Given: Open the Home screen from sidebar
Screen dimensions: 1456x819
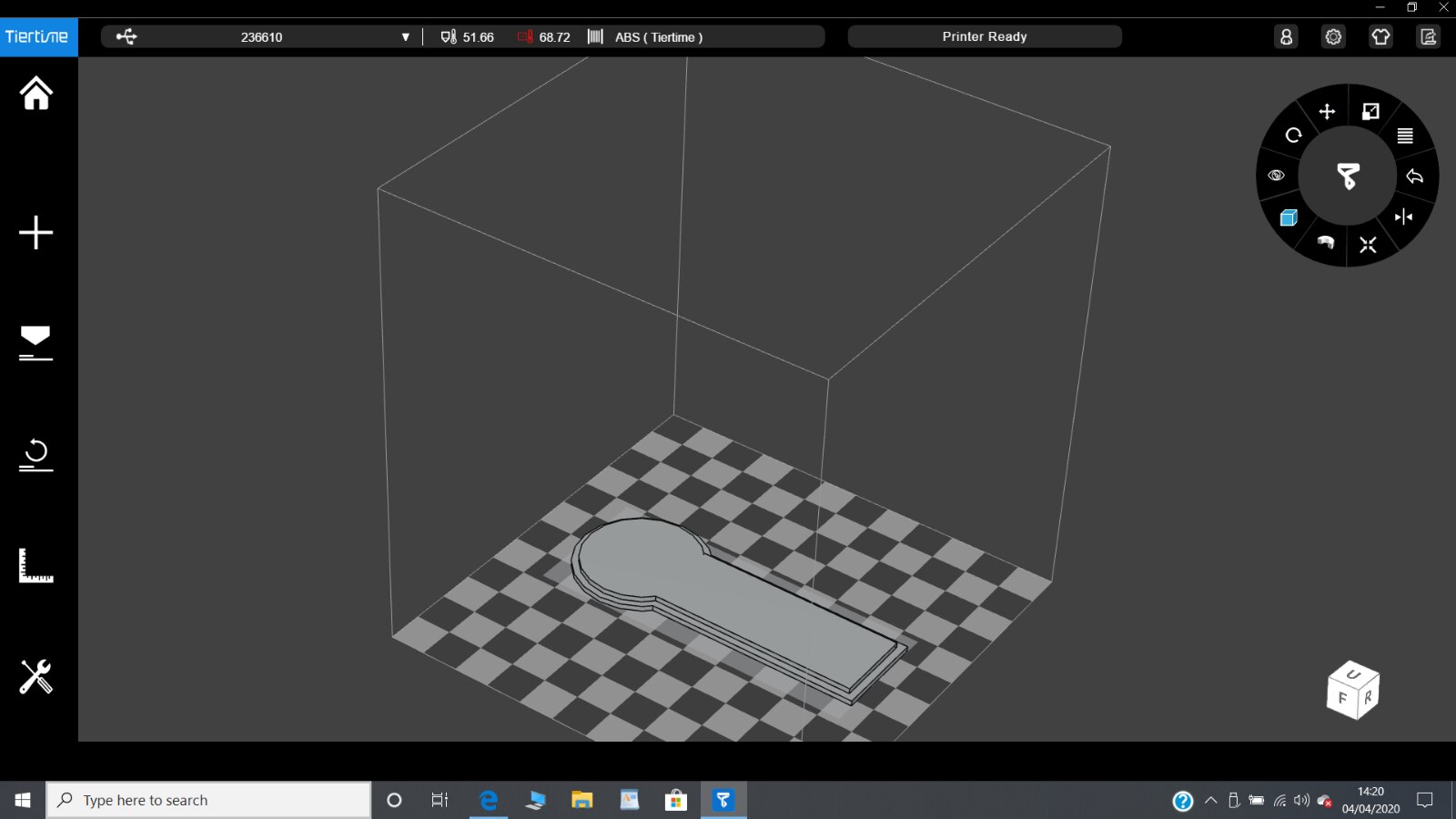Looking at the screenshot, I should pos(36,93).
